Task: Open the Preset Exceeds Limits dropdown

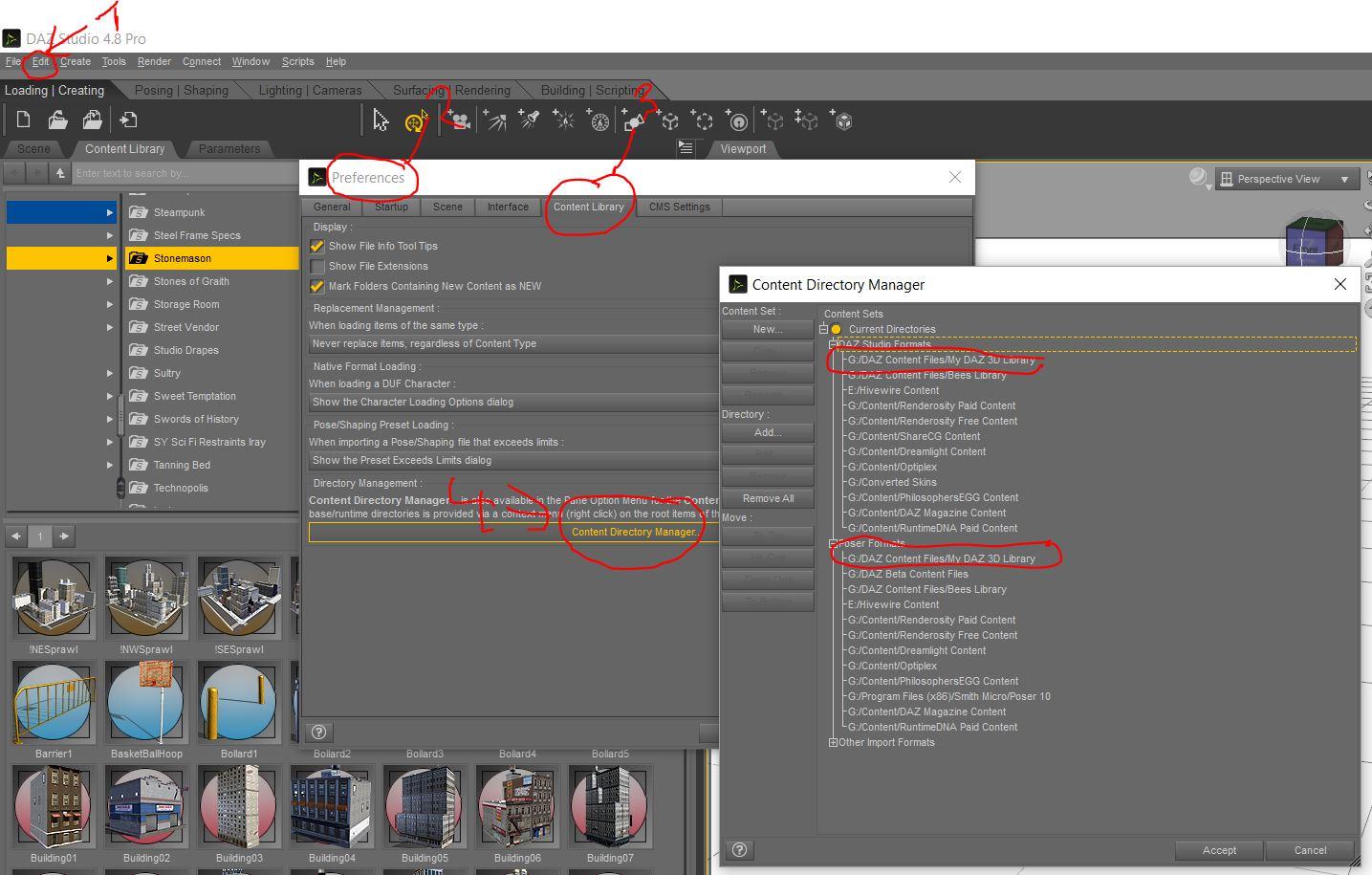Action: (513, 461)
